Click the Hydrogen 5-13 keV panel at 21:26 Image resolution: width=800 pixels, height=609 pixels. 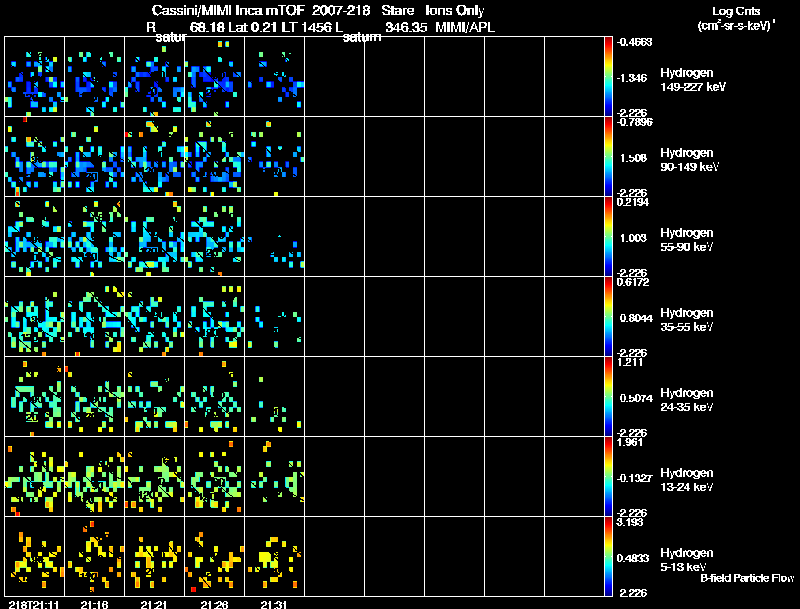214,557
